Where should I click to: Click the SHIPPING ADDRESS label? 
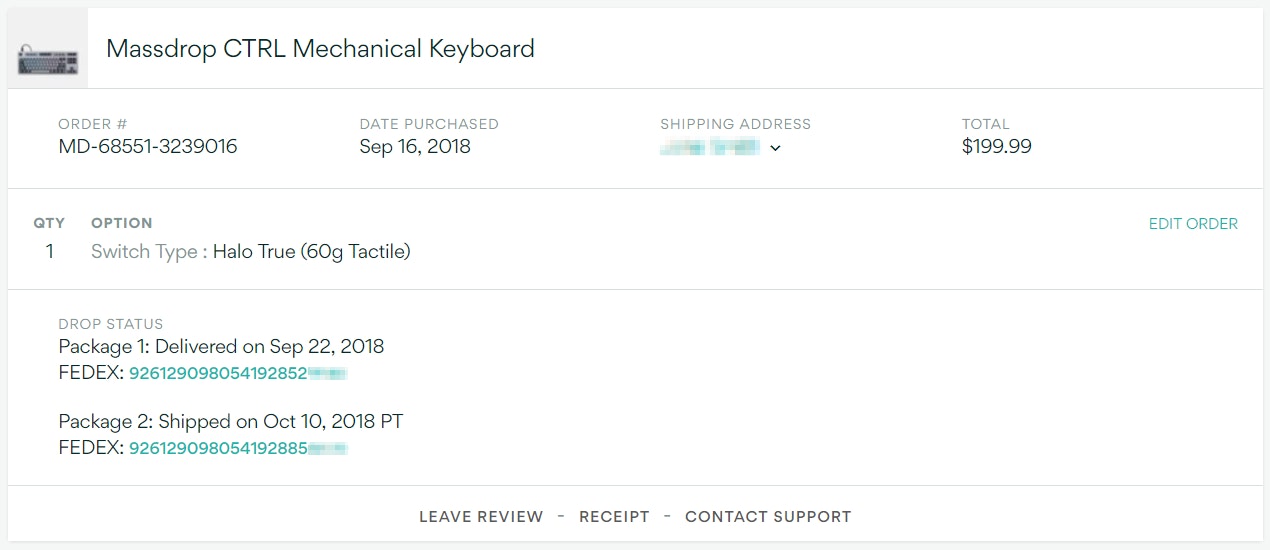735,124
